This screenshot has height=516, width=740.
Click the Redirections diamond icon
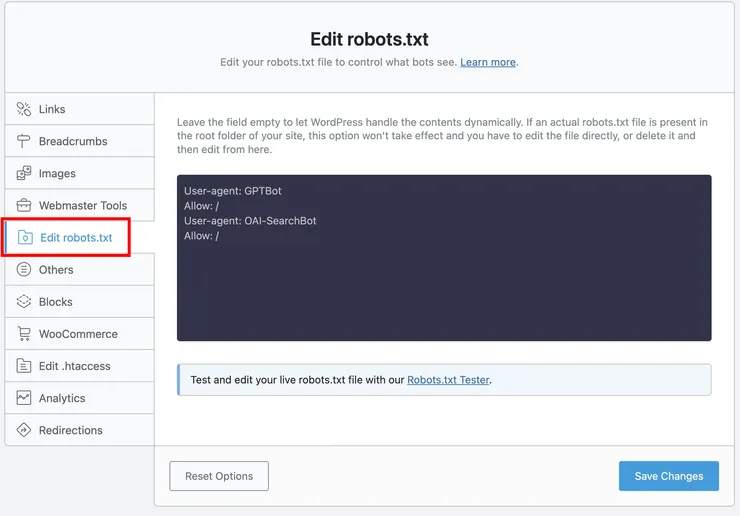24,430
